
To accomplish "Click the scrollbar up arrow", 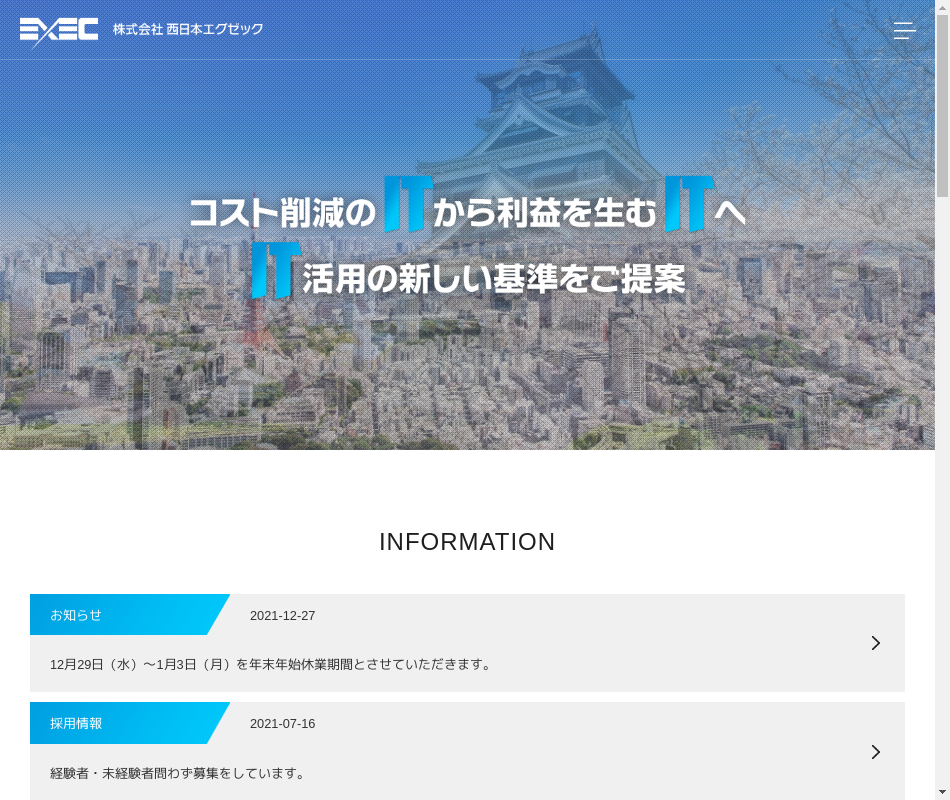I will [942, 7].
